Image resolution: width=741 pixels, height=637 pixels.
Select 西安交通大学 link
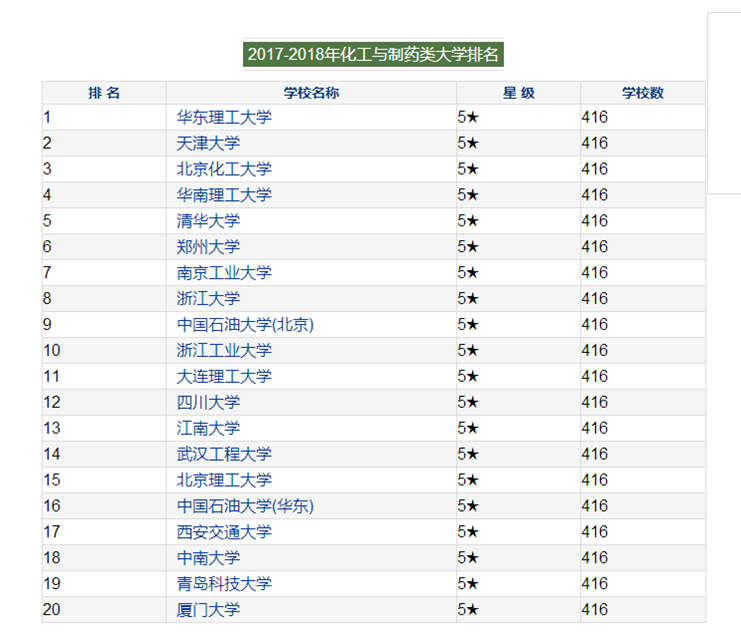[x=223, y=532]
